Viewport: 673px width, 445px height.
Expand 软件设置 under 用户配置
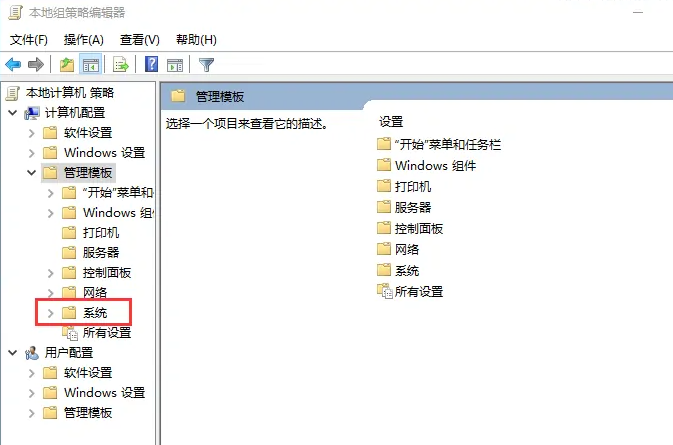point(31,373)
